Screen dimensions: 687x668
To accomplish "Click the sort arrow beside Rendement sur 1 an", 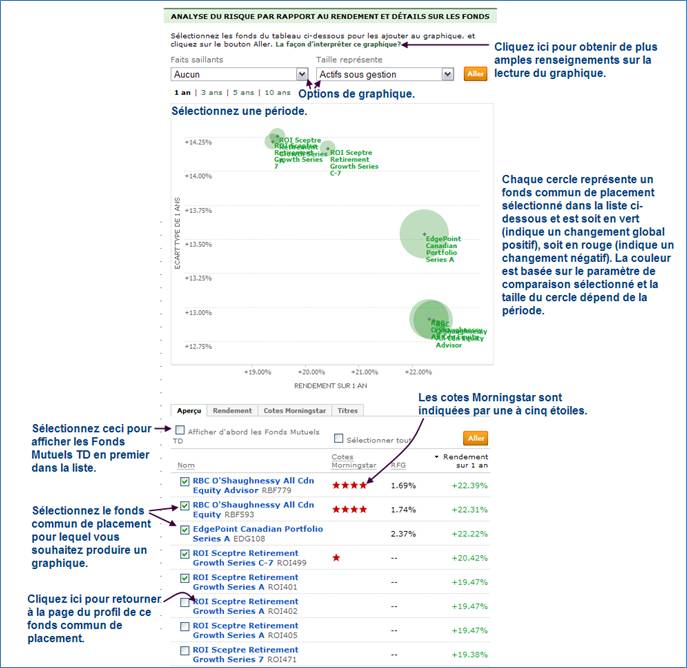I will pos(437,456).
